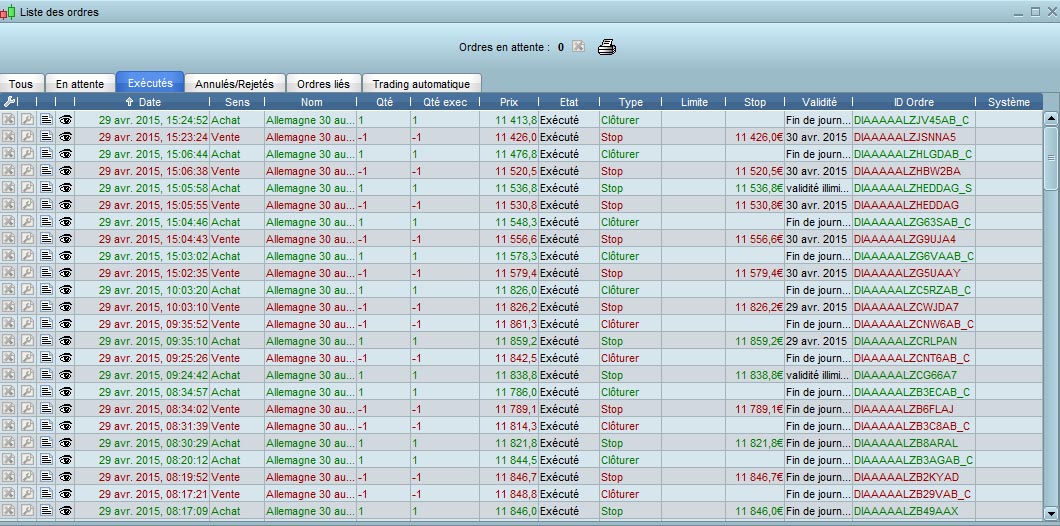
Task: Click cancel order icon on 09:24:42 row
Action: click(x=8, y=375)
